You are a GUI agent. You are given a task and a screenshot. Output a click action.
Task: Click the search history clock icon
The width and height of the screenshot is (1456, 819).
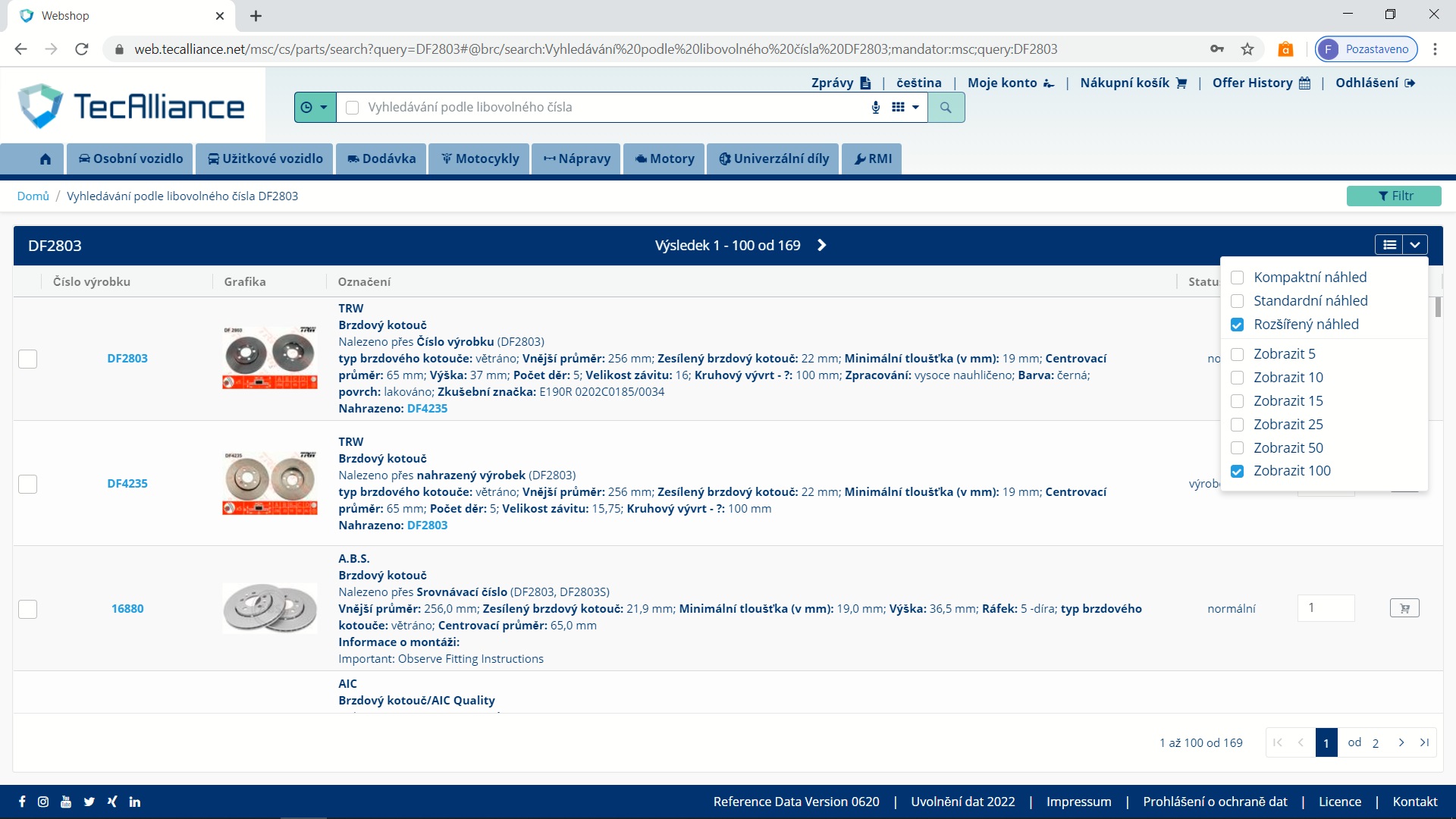click(x=306, y=108)
